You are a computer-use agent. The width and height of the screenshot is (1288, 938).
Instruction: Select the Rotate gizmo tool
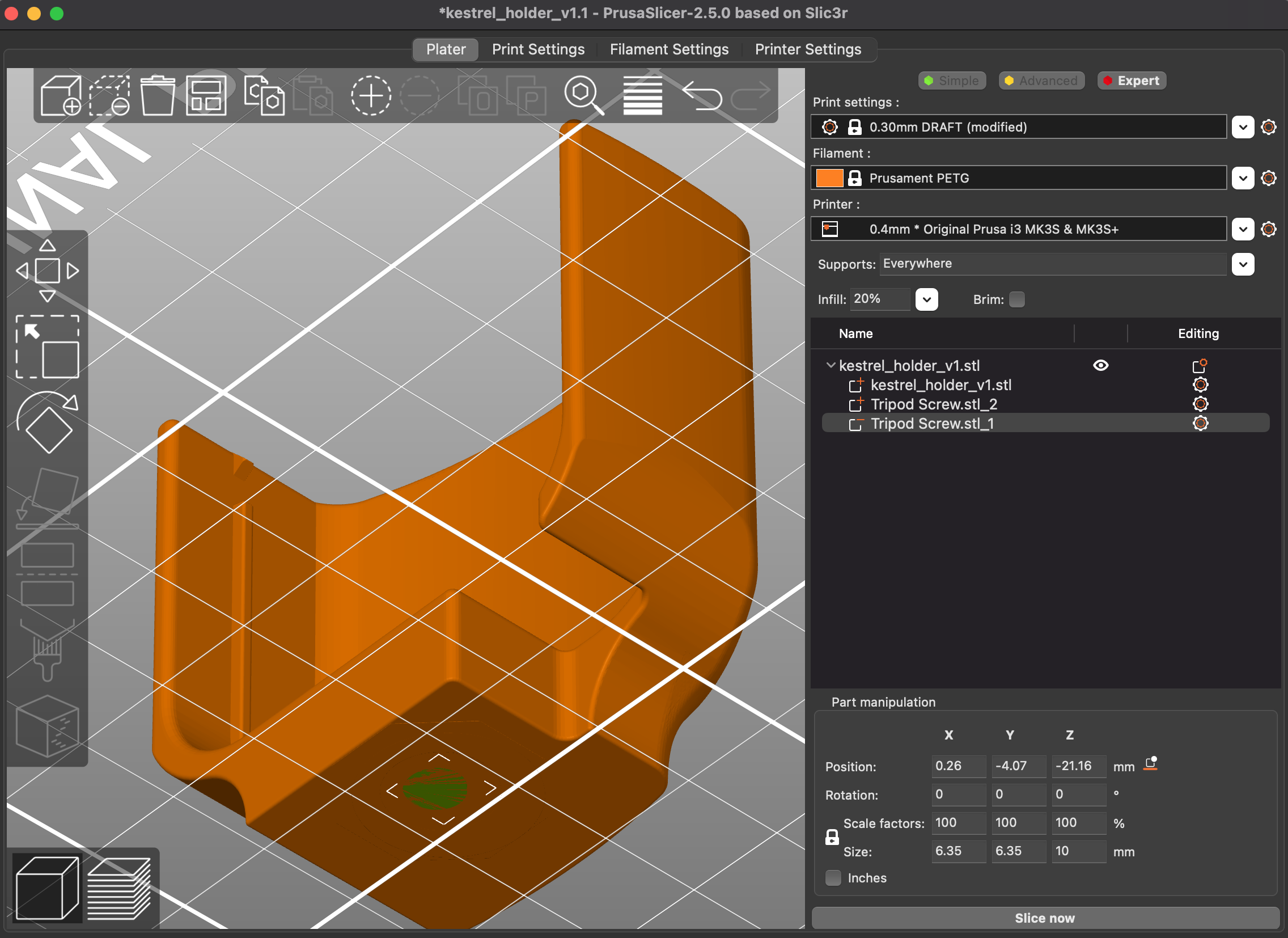click(47, 422)
